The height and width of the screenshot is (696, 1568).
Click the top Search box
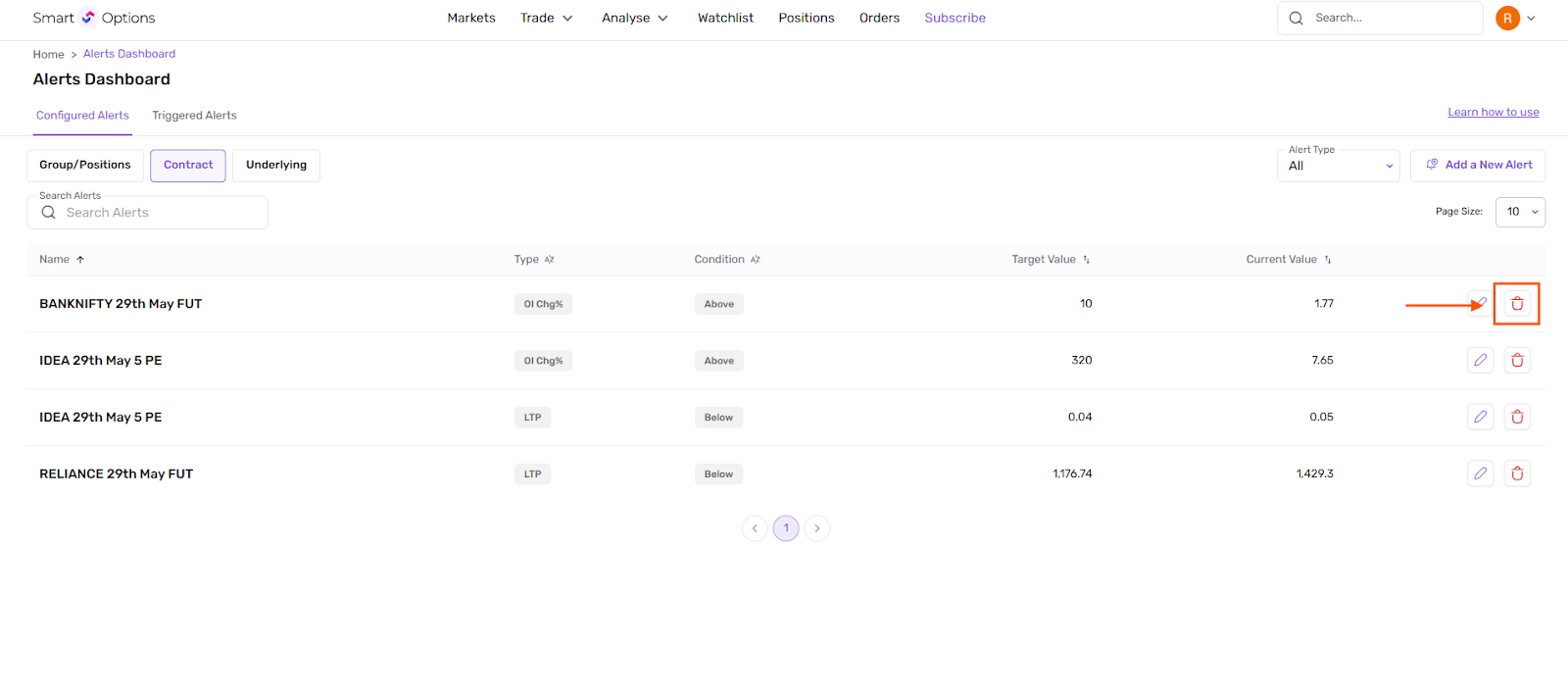pyautogui.click(x=1380, y=18)
